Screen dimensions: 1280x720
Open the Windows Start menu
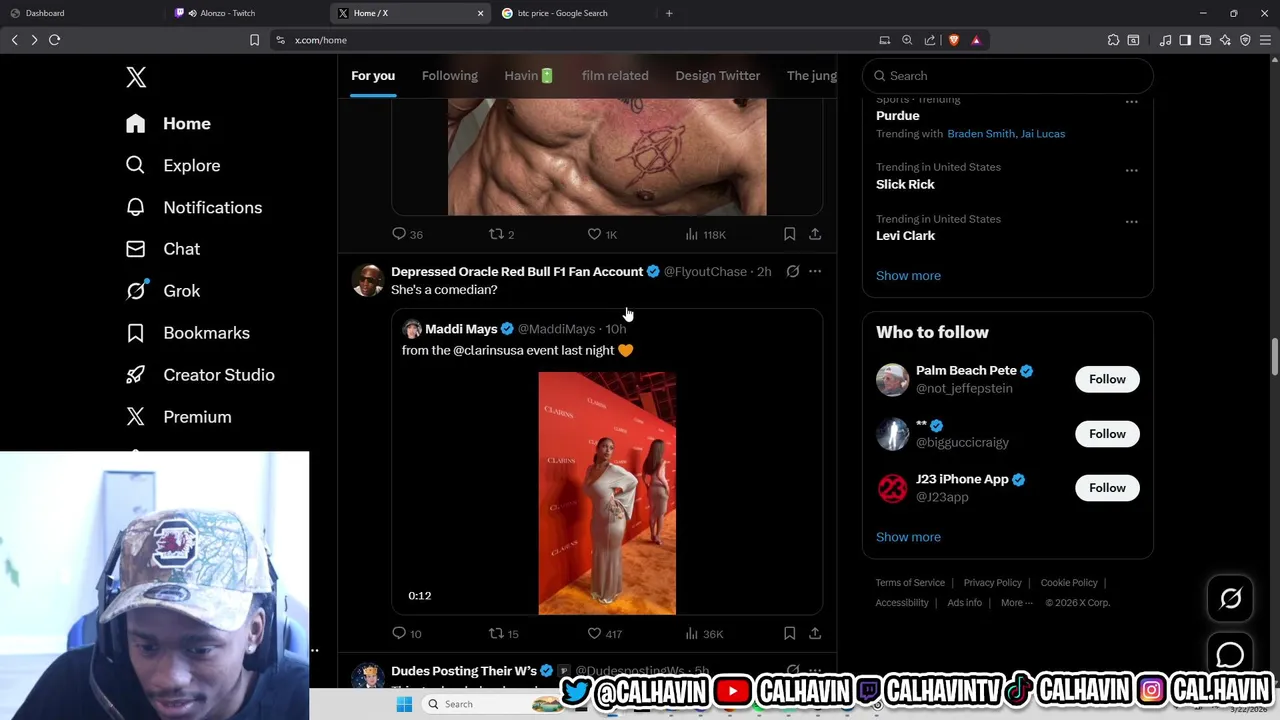tap(404, 704)
